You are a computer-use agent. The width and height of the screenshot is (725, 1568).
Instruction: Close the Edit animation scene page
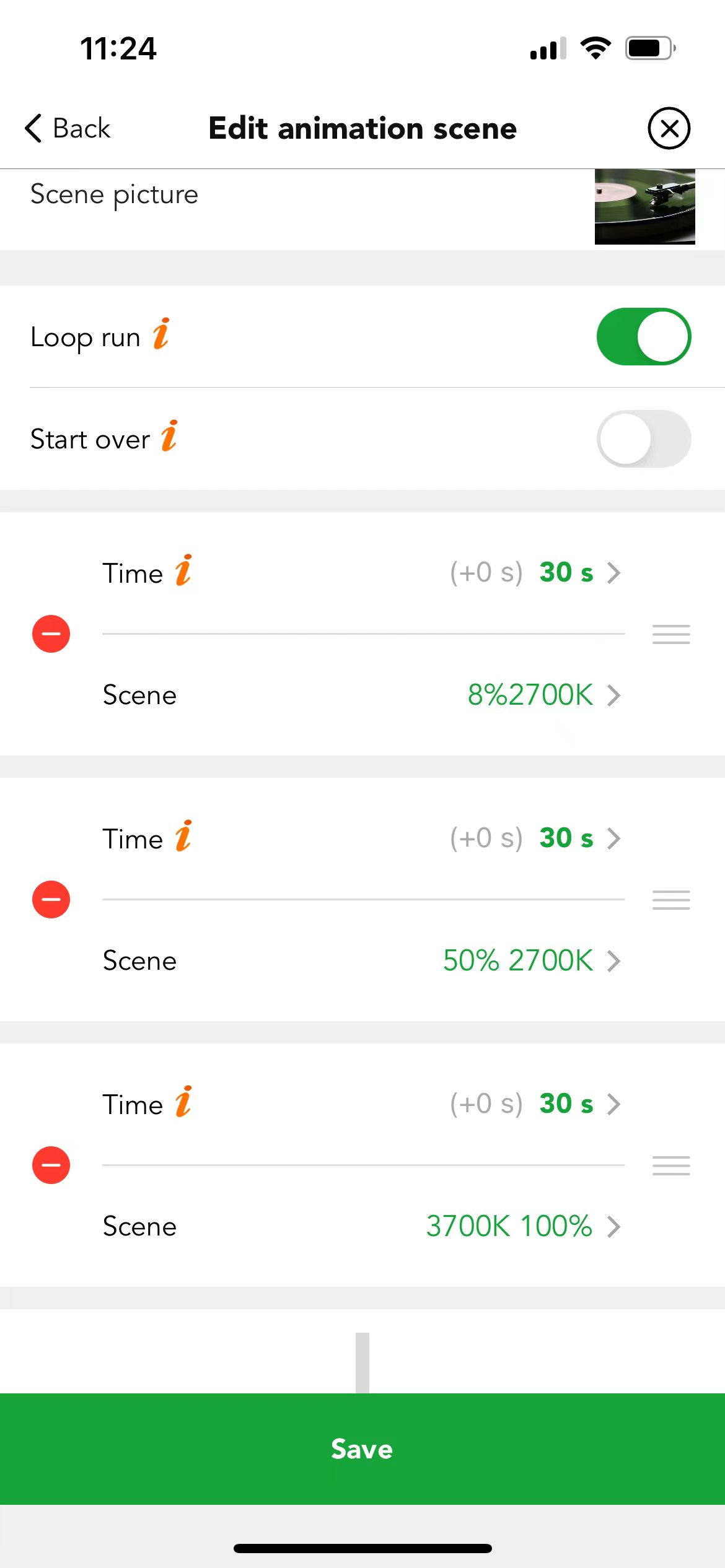pos(669,128)
